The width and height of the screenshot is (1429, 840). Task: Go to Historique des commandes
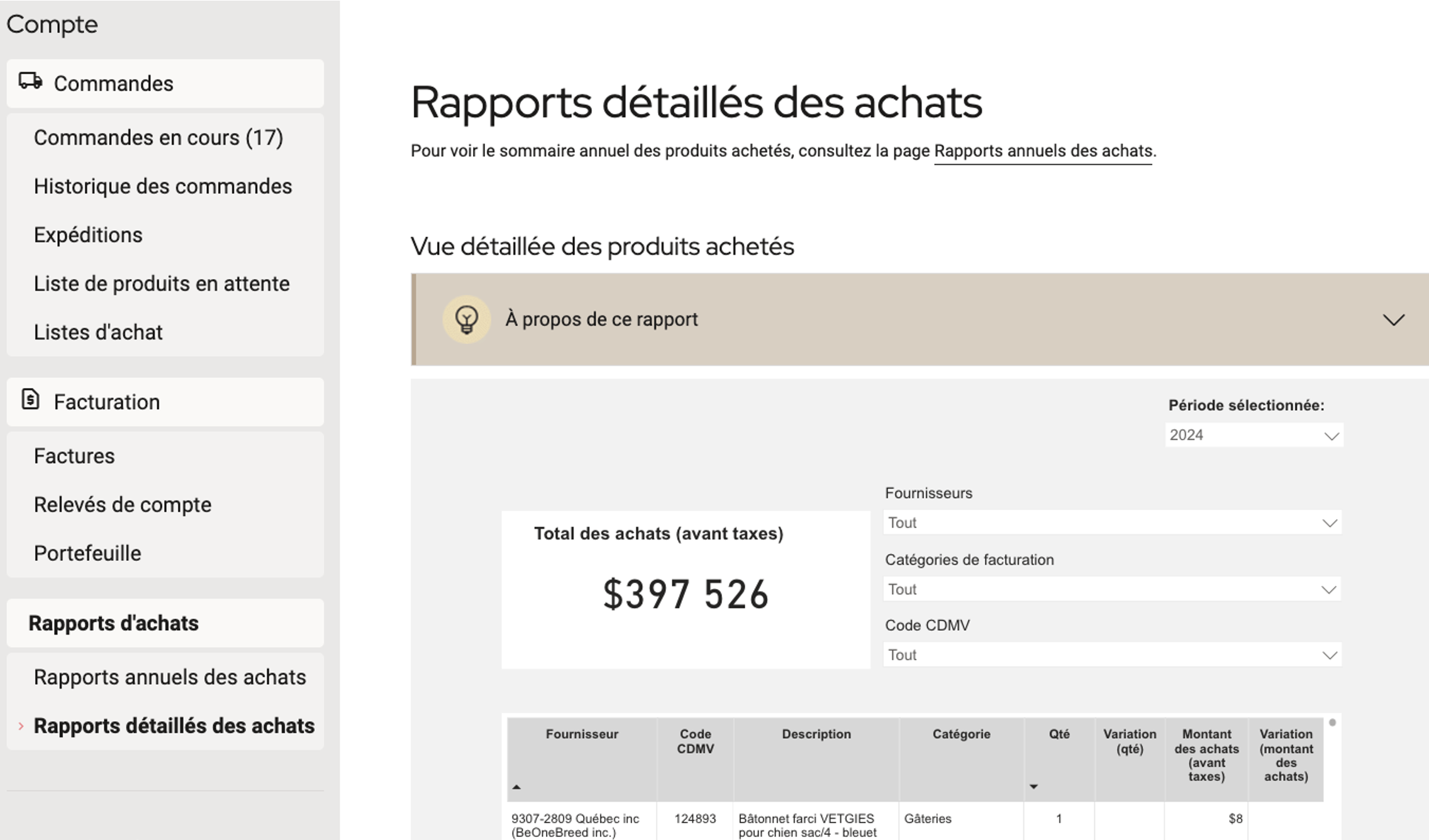pos(162,187)
